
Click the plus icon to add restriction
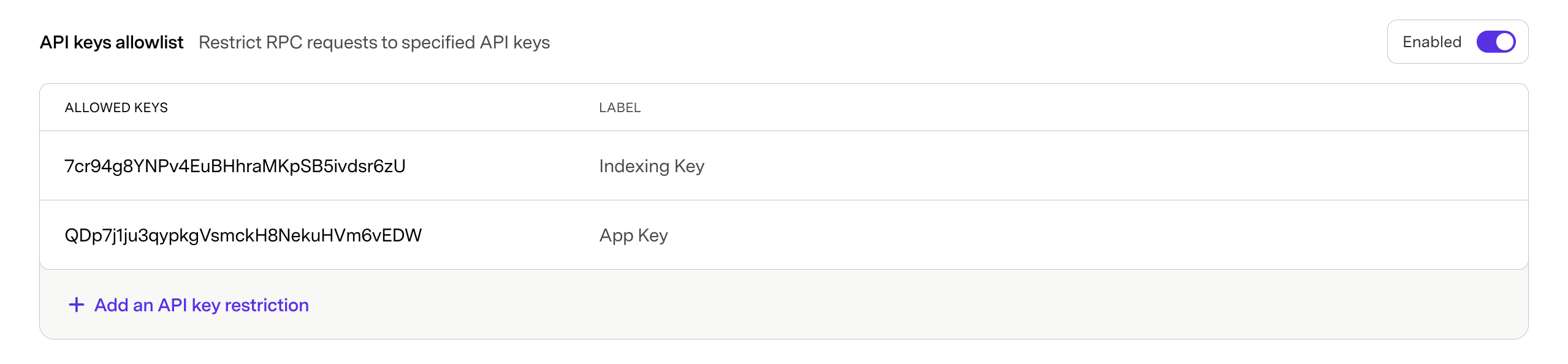(x=76, y=304)
